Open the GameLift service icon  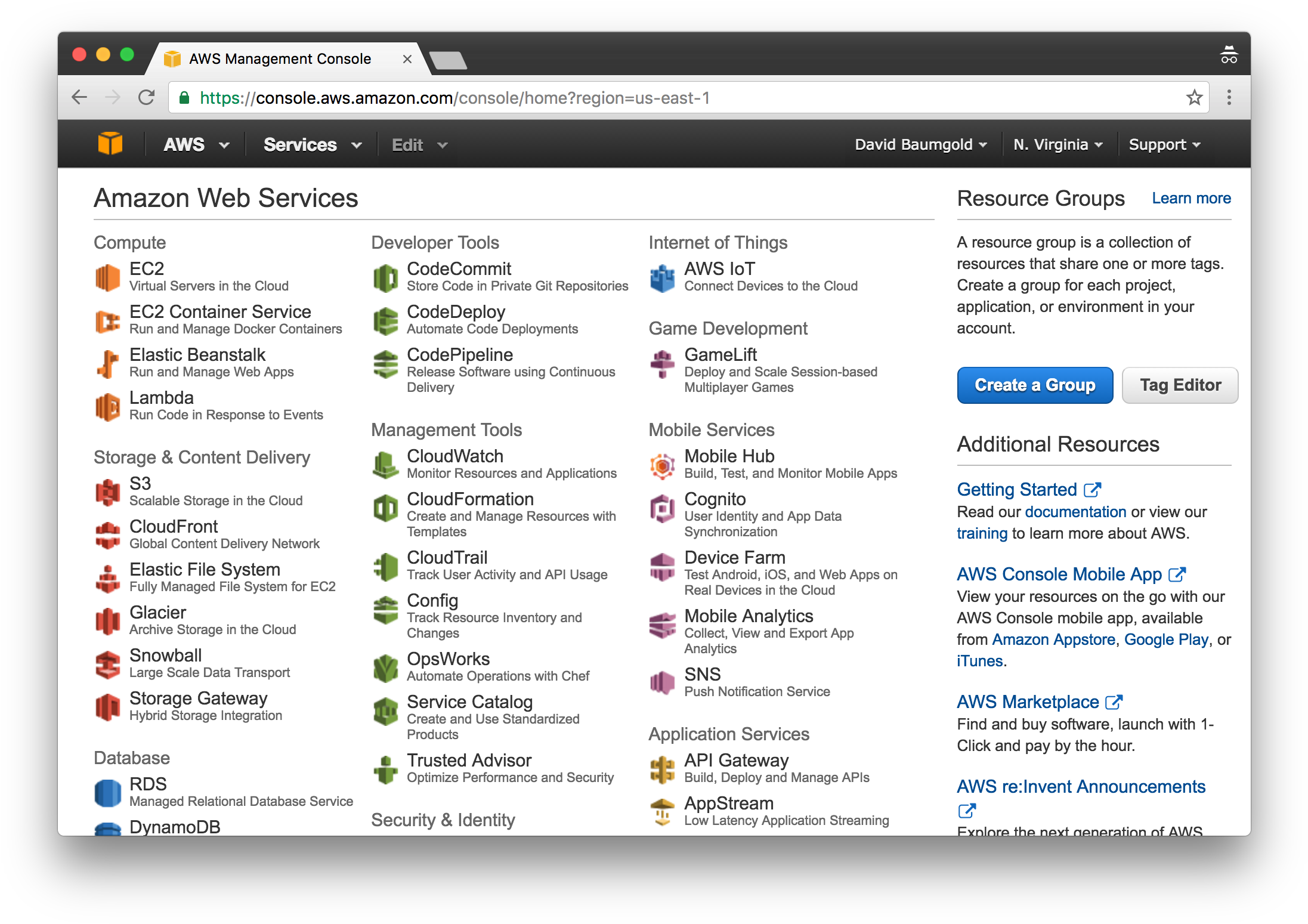662,363
